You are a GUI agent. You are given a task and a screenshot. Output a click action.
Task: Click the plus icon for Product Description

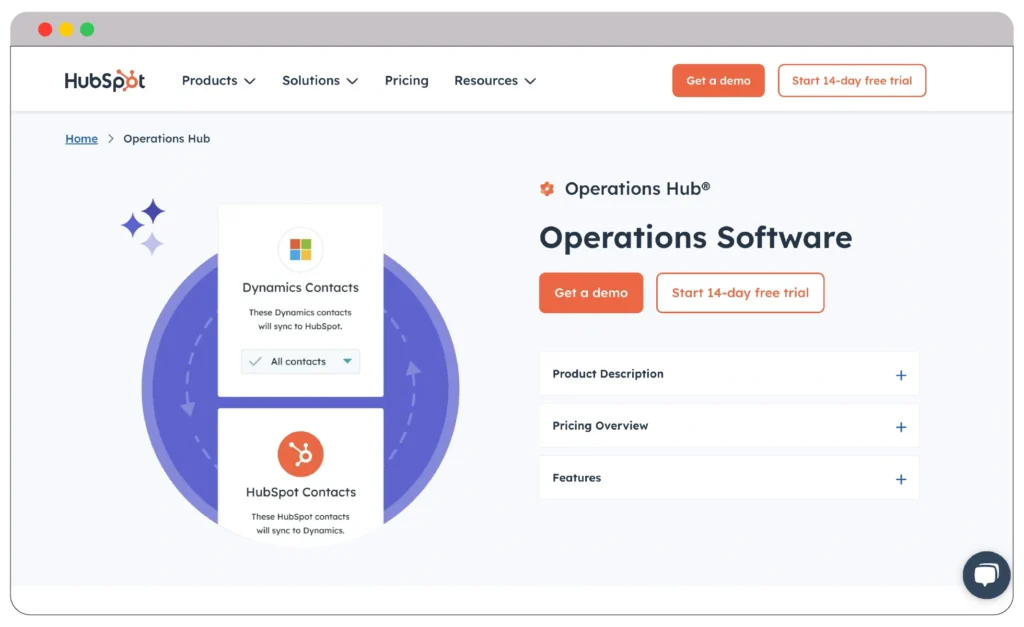(x=901, y=375)
